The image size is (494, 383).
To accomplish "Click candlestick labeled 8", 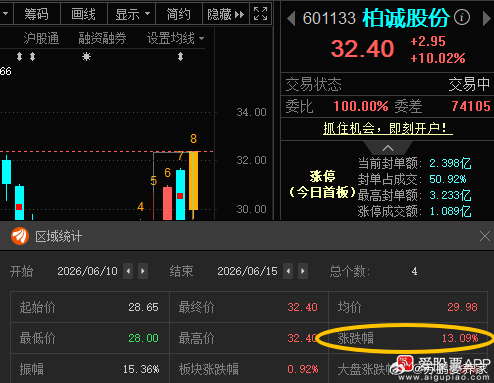I will click(x=193, y=185).
